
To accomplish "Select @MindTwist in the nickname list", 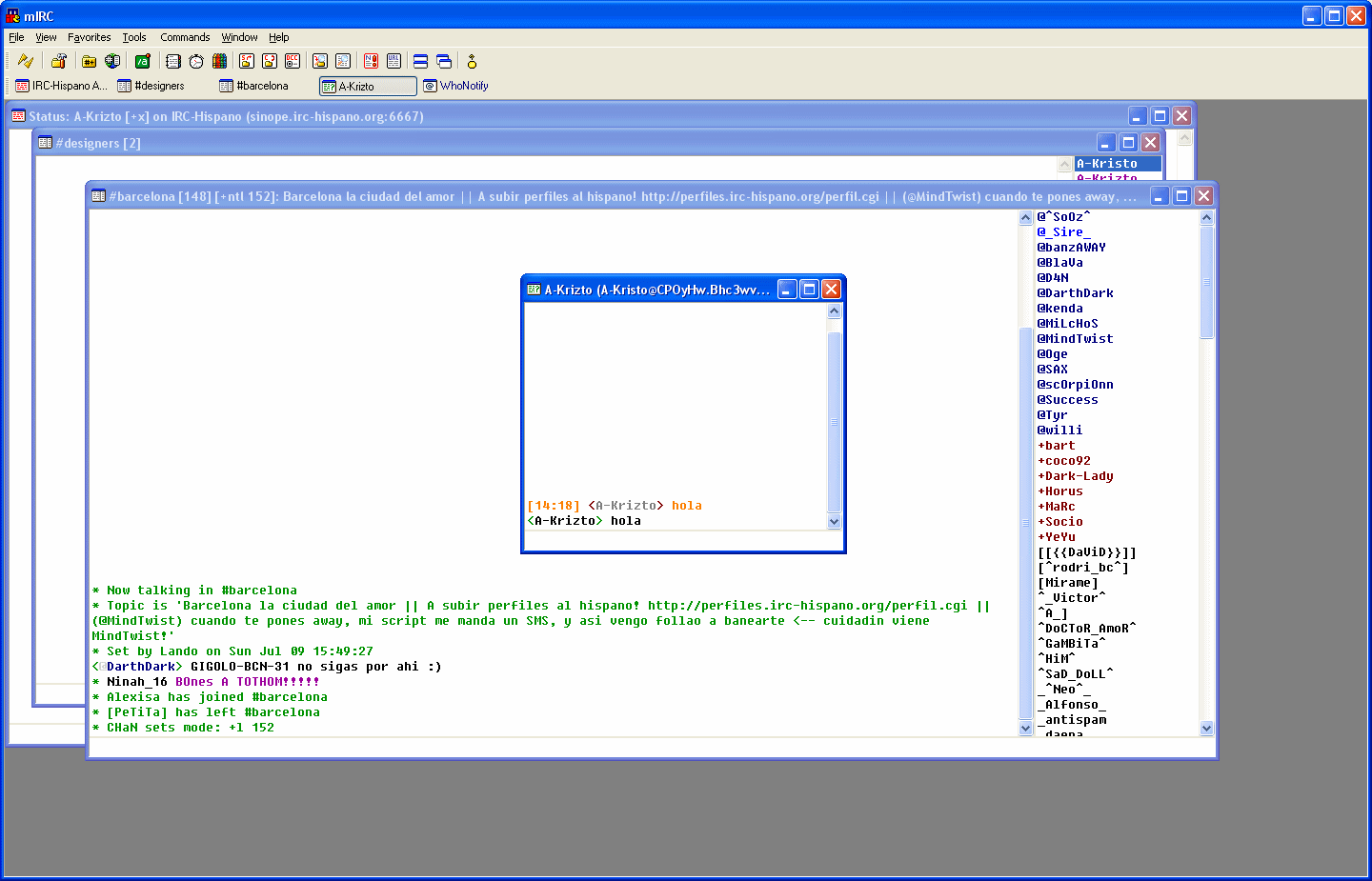I will [1075, 339].
